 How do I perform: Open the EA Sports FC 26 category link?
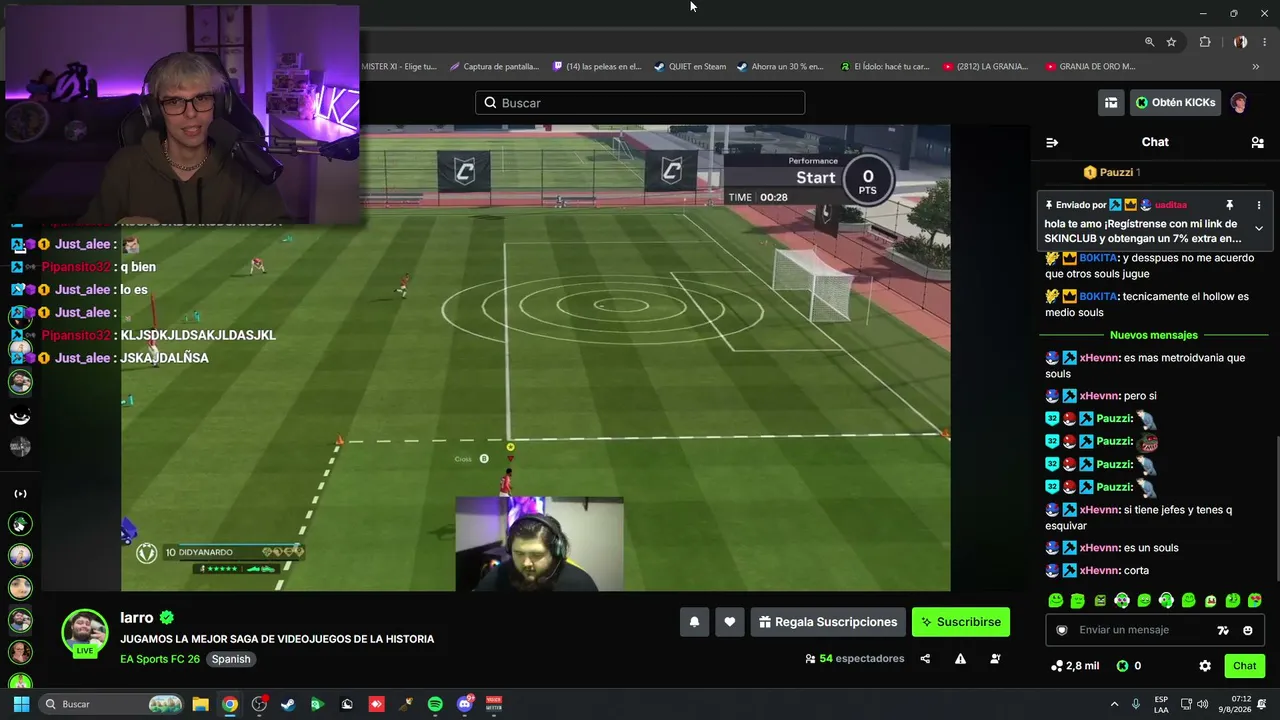tap(160, 659)
